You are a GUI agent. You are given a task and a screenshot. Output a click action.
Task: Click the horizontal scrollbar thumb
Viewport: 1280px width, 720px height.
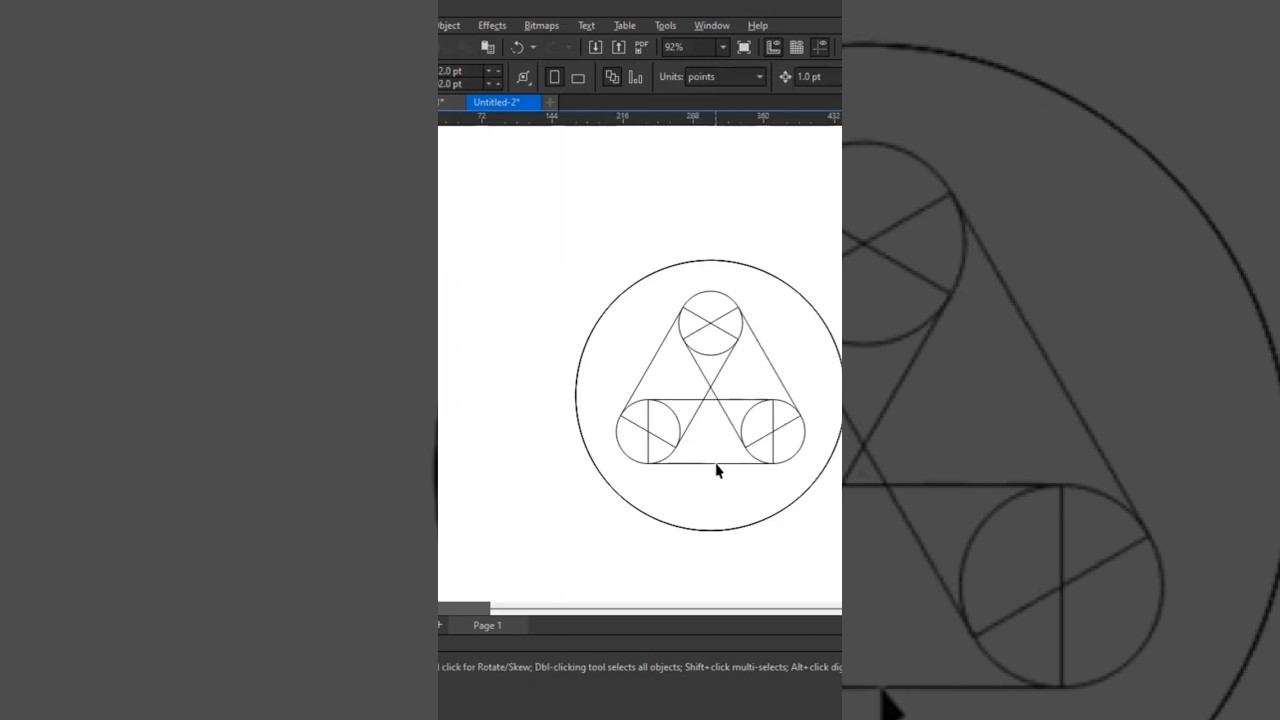[464, 608]
